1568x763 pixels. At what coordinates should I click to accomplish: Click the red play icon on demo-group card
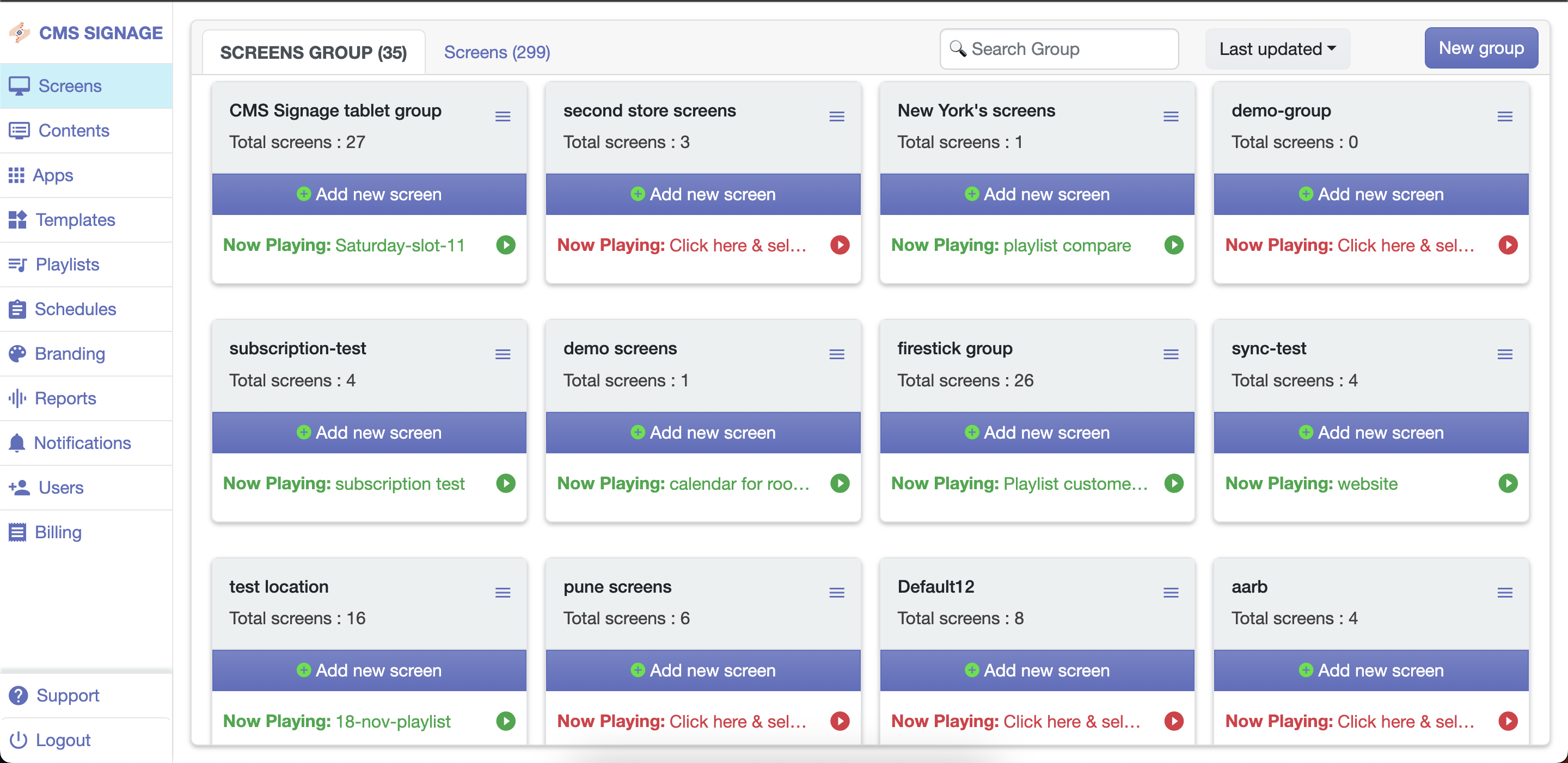point(1507,245)
